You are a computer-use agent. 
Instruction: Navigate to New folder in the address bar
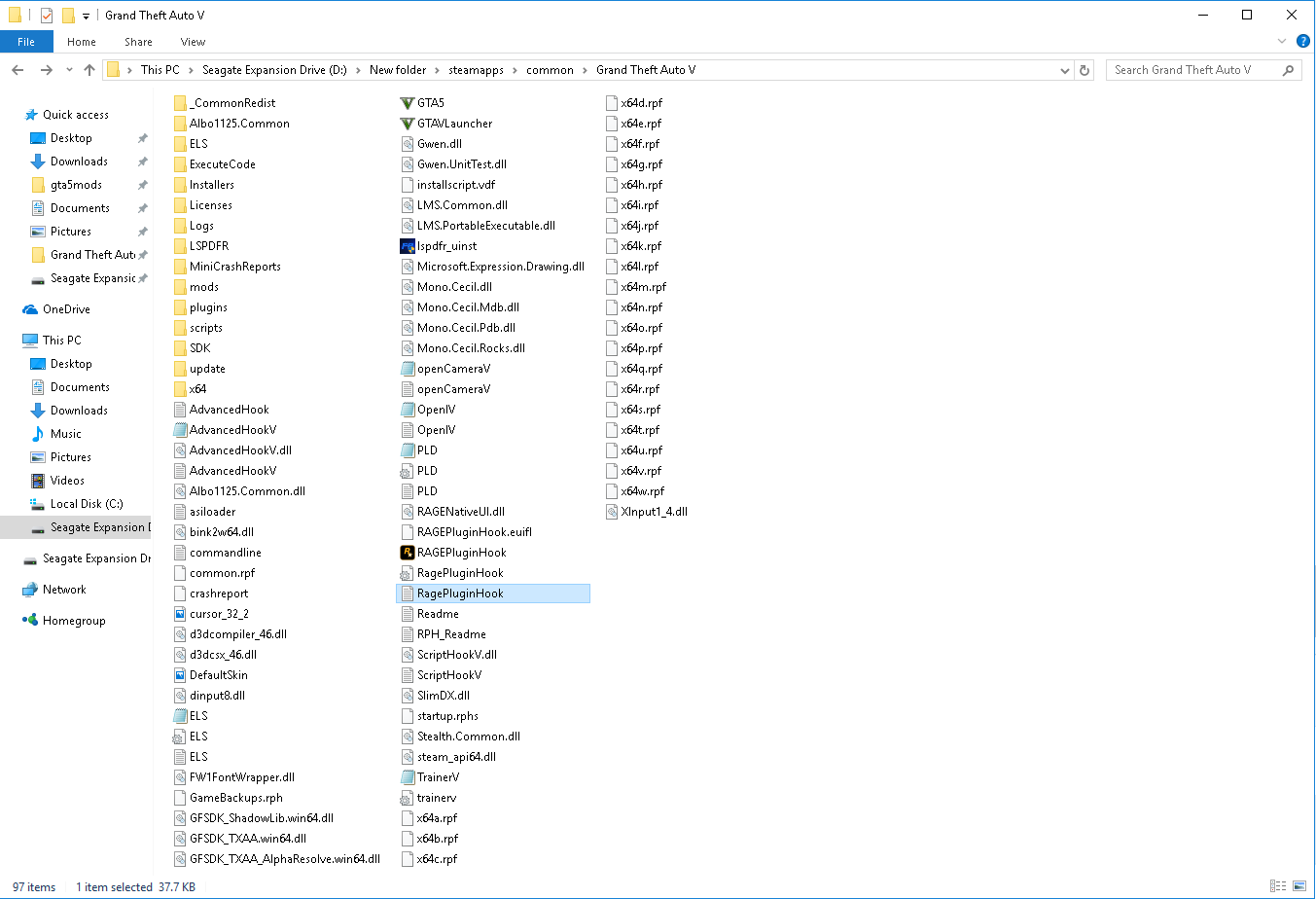(398, 70)
